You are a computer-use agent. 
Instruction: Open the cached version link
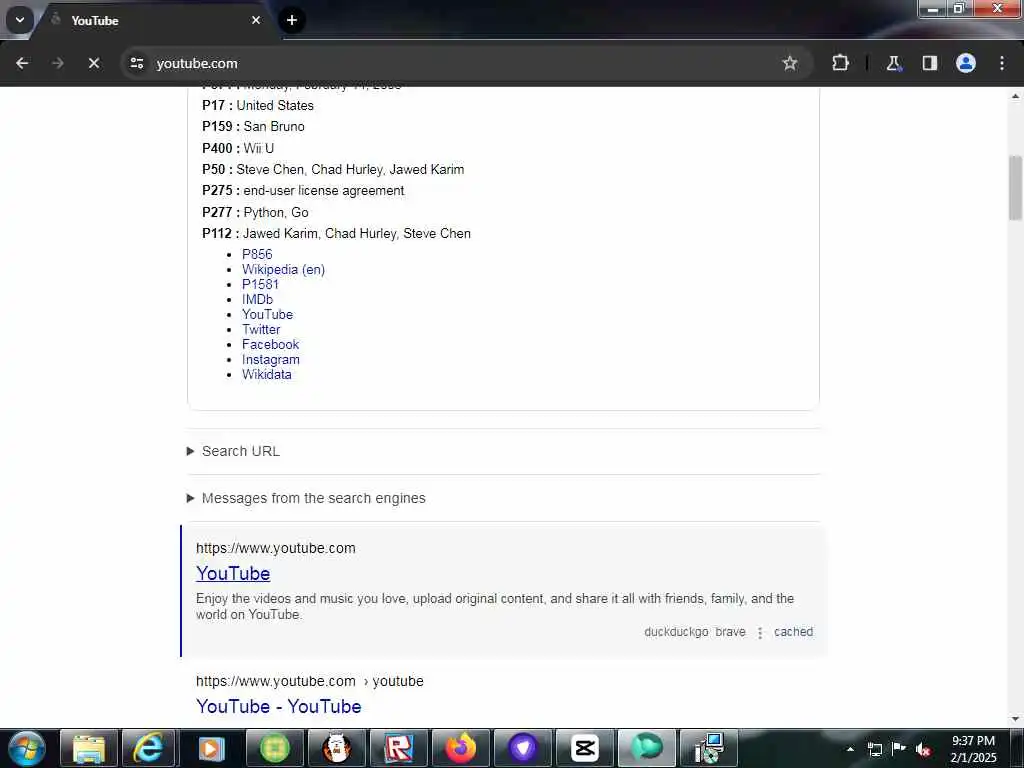tap(793, 632)
